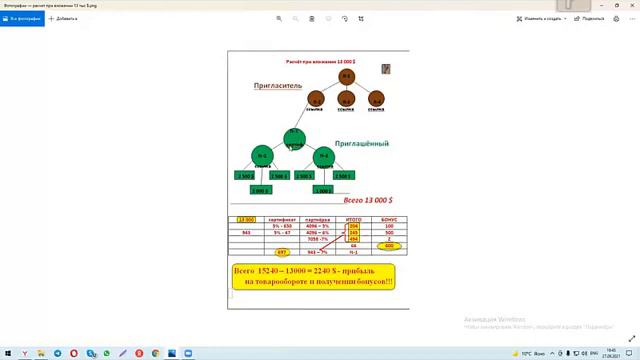Open the purple pen app in taskbar
This screenshot has width=640, height=360.
click(x=123, y=353)
